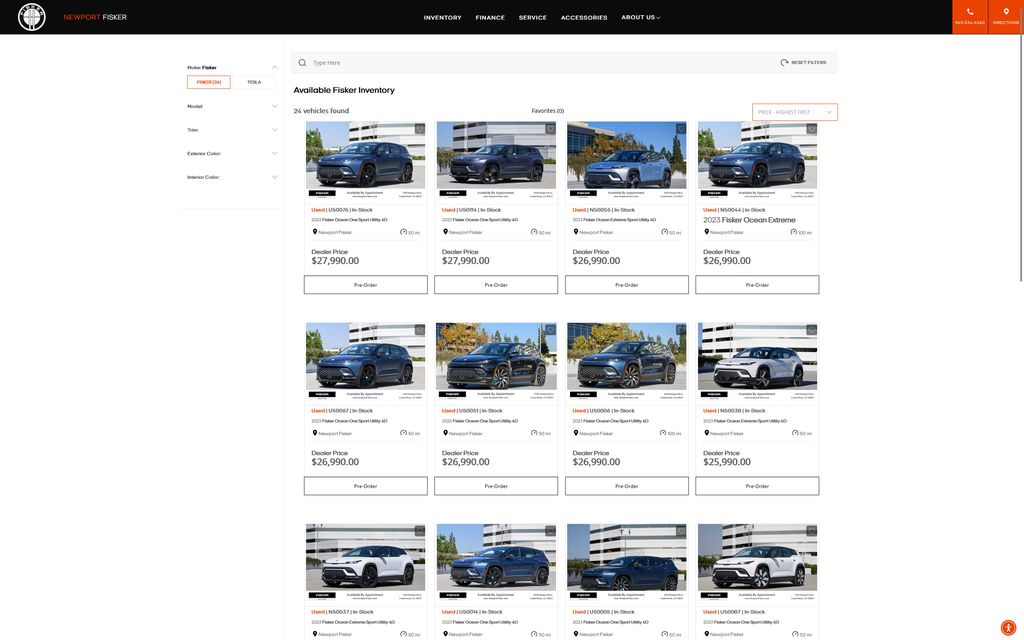This screenshot has width=1024, height=640.
Task: Favorite the NS0044 vehicle with heart icon
Action: (x=812, y=129)
